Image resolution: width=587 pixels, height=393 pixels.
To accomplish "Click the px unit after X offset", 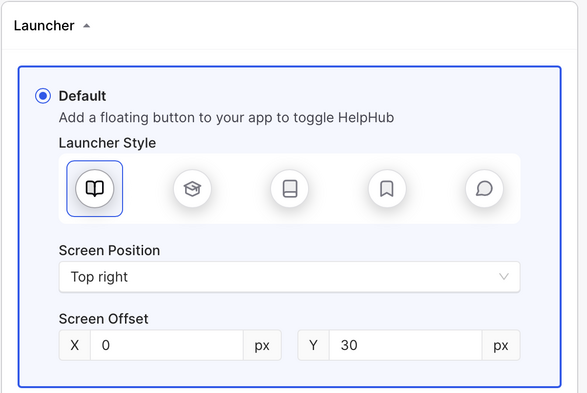I will click(262, 345).
